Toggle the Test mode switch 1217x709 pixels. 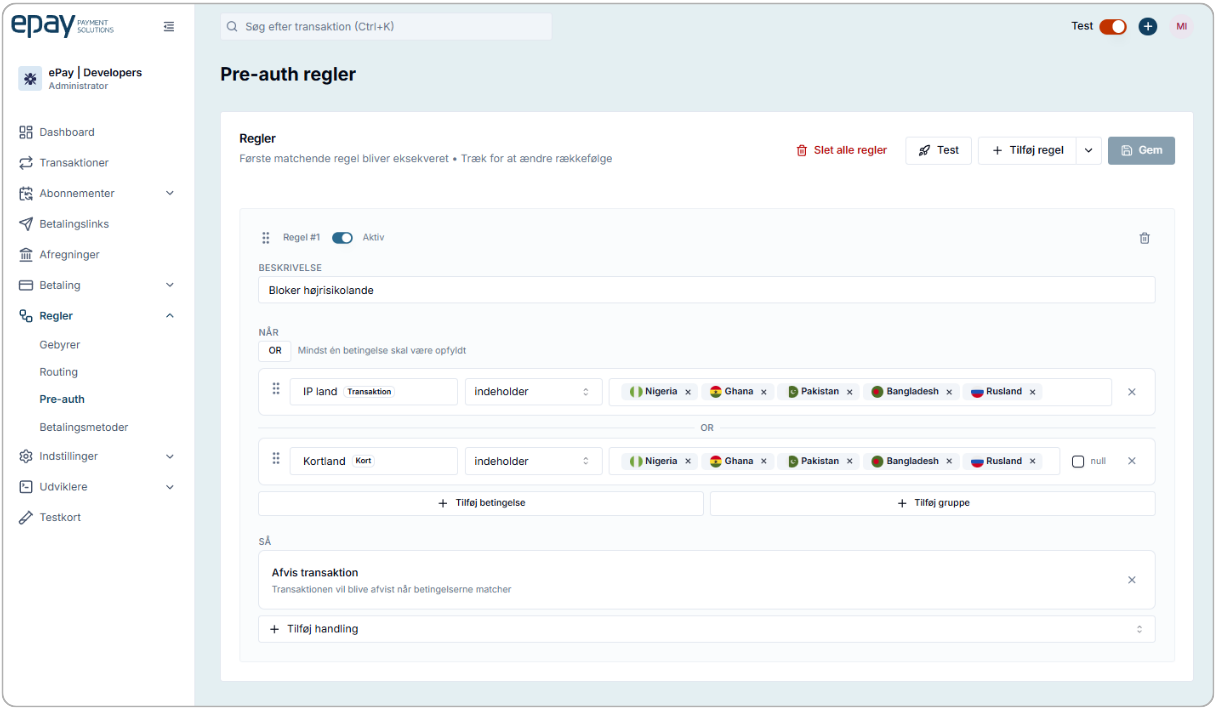pos(1112,27)
